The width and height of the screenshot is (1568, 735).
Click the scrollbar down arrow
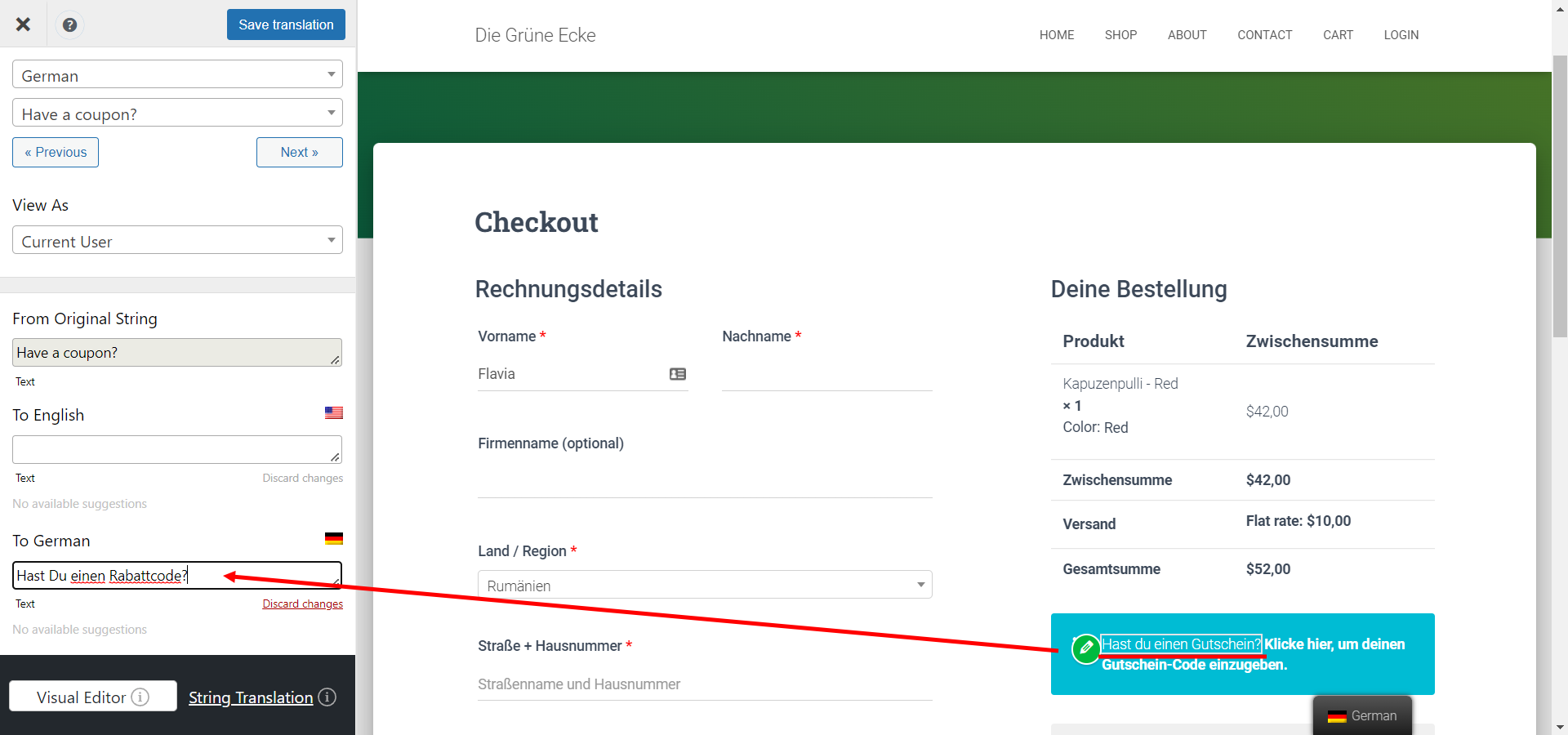(1560, 727)
